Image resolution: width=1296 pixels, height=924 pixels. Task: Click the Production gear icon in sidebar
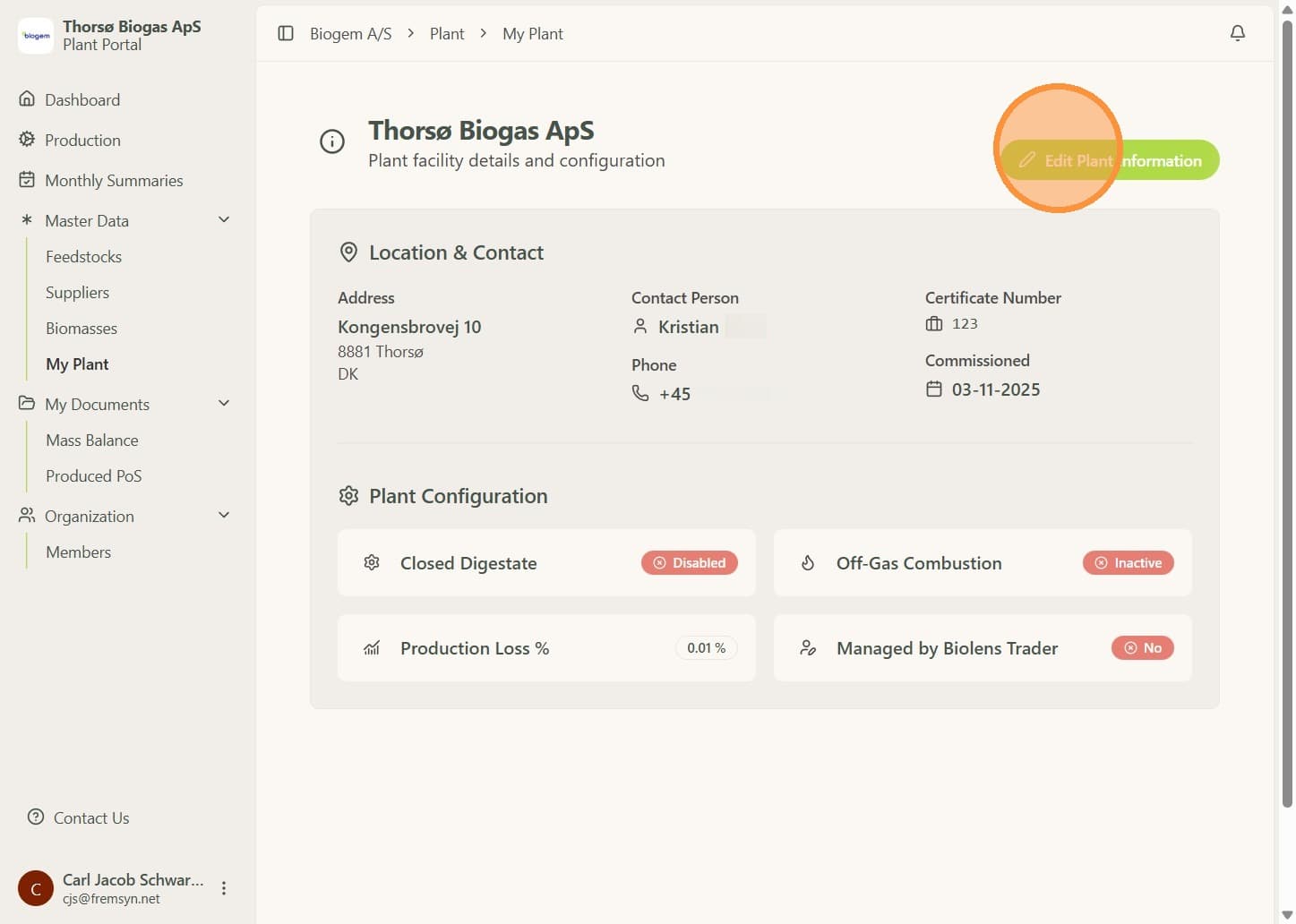27,139
